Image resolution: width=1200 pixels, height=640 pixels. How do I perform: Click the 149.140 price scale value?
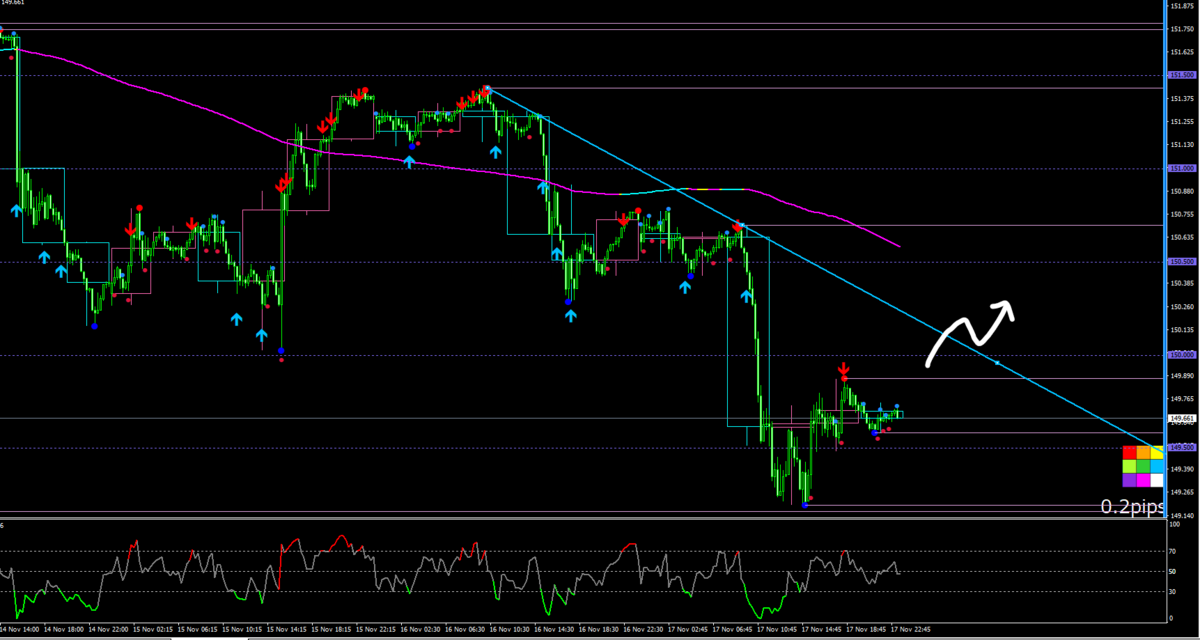(1182, 515)
